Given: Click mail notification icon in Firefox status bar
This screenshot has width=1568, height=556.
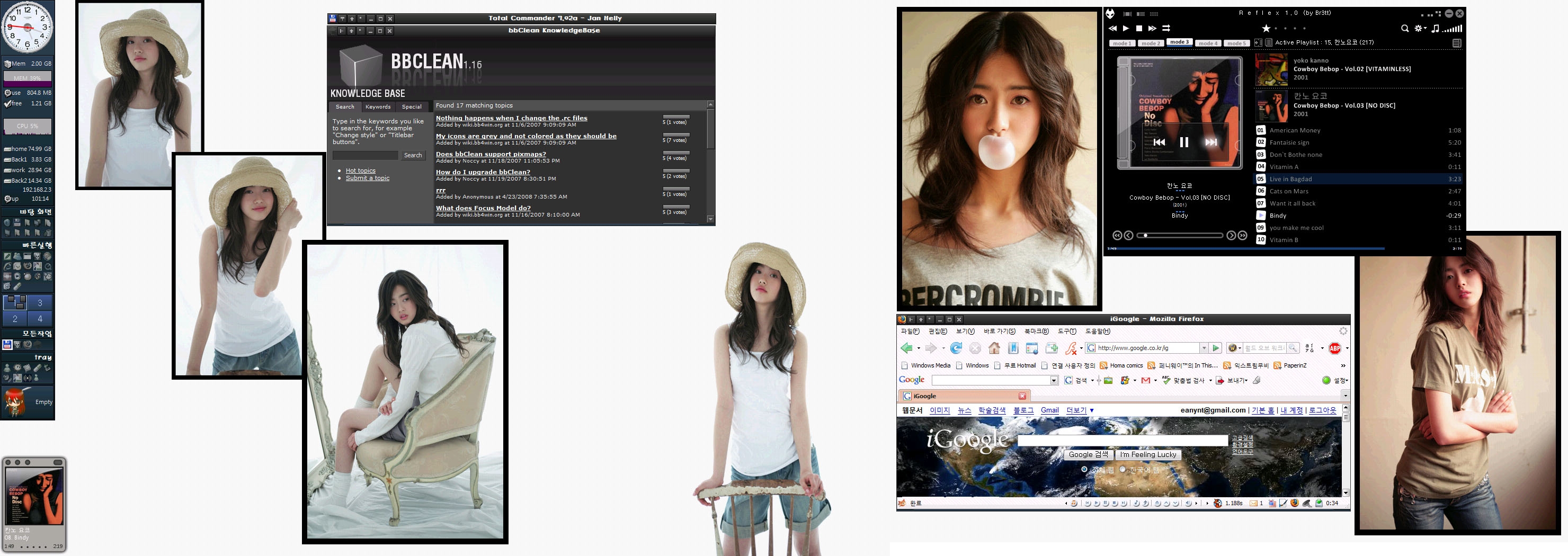Looking at the screenshot, I should click(x=1253, y=503).
